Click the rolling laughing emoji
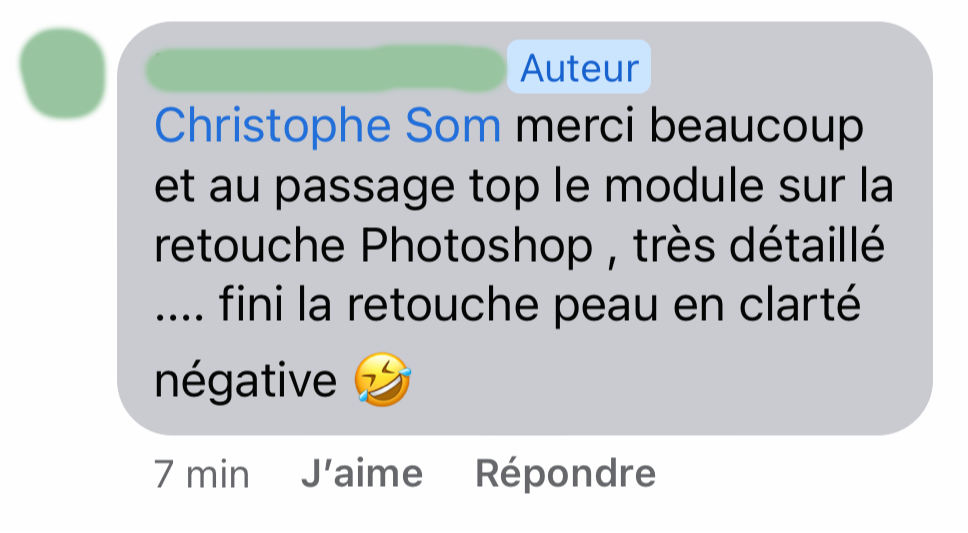The image size is (968, 533). click(x=383, y=379)
